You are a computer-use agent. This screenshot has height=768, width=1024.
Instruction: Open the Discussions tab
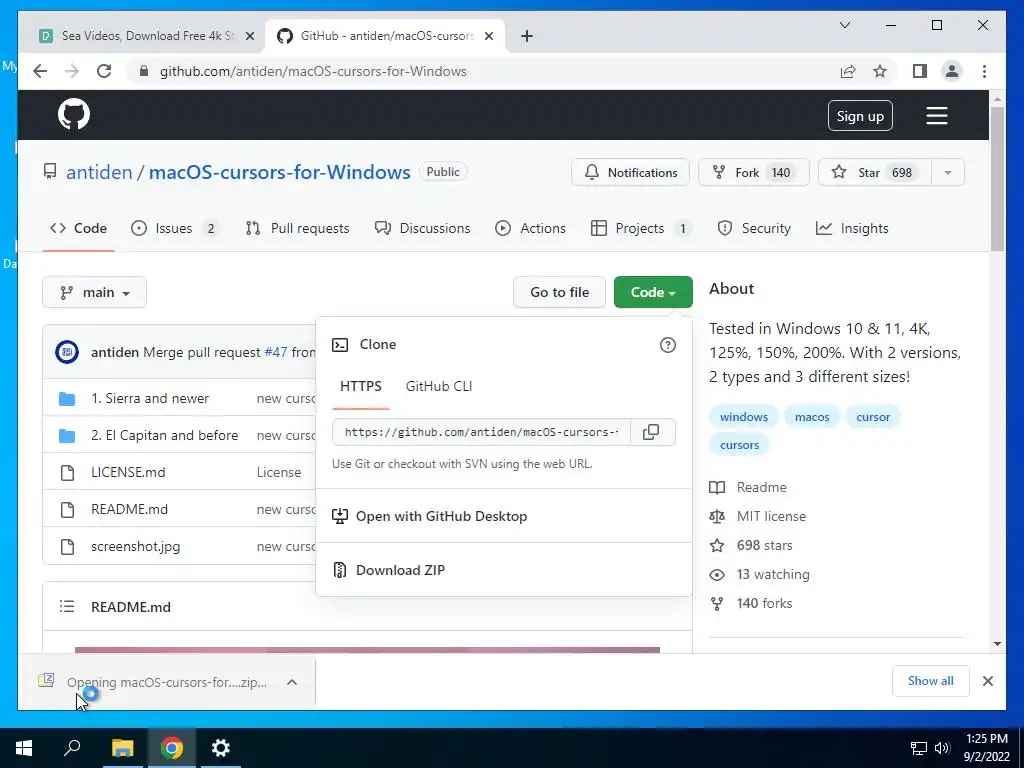[423, 228]
